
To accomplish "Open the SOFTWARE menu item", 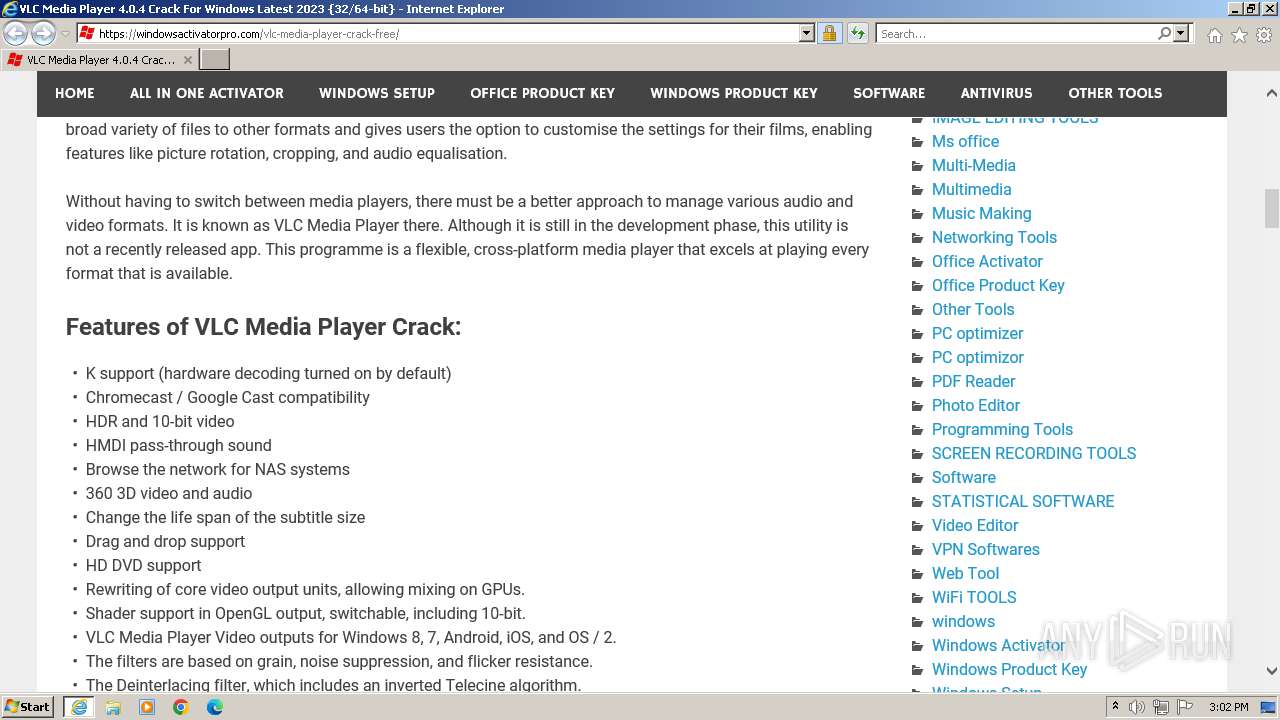I will [889, 93].
